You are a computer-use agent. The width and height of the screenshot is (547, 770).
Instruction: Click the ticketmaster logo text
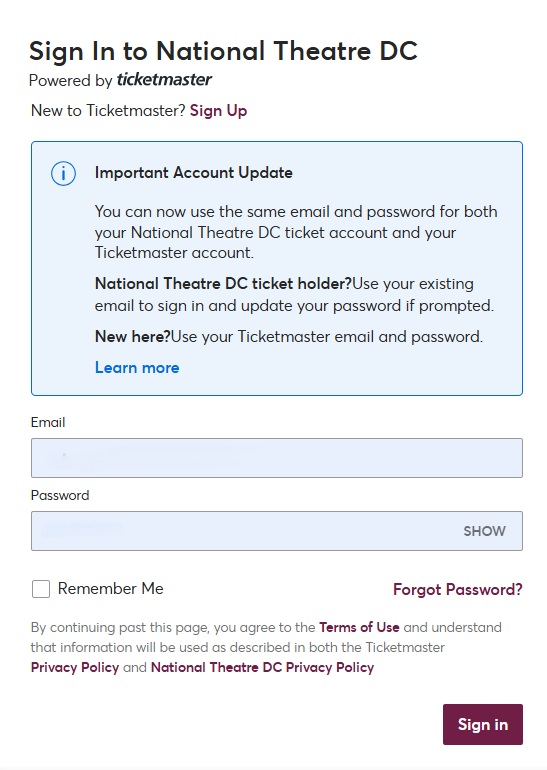pos(164,80)
